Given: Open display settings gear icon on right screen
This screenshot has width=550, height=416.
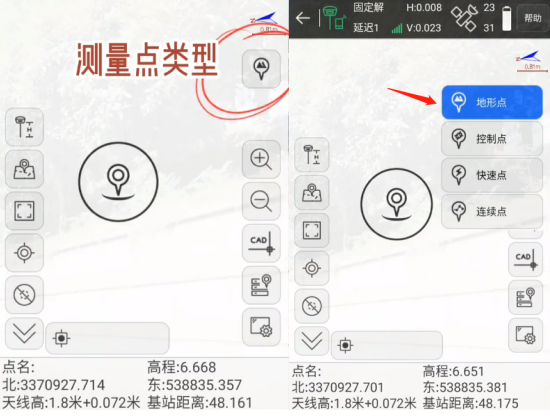Looking at the screenshot, I should tap(525, 335).
